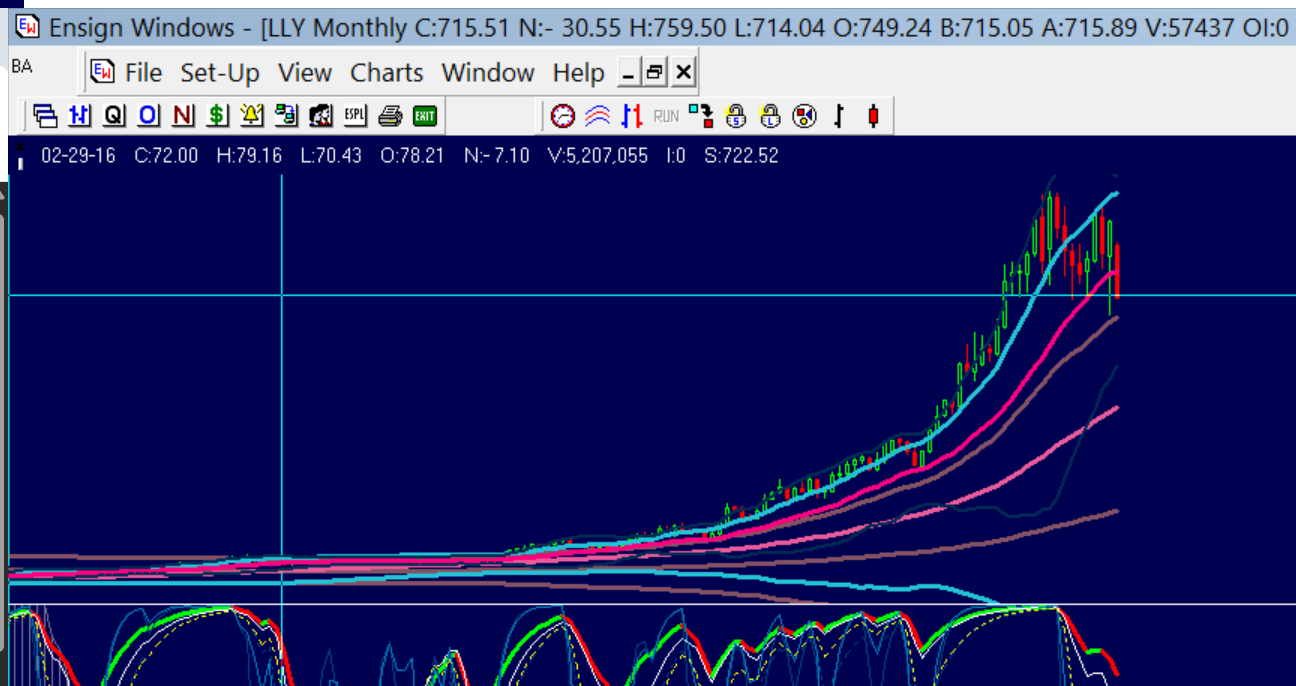Click the red and blue bars icon

pos(631,116)
